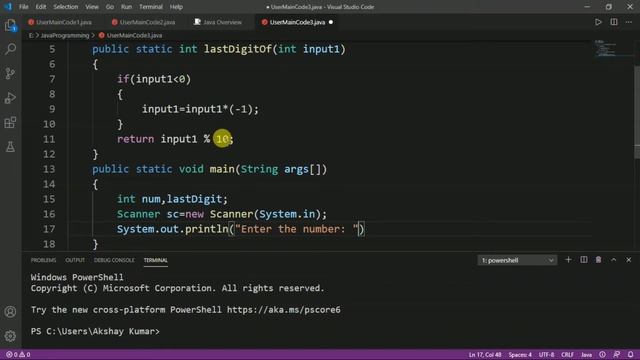Click 'int num,lastDigit;' code line

coord(172,199)
